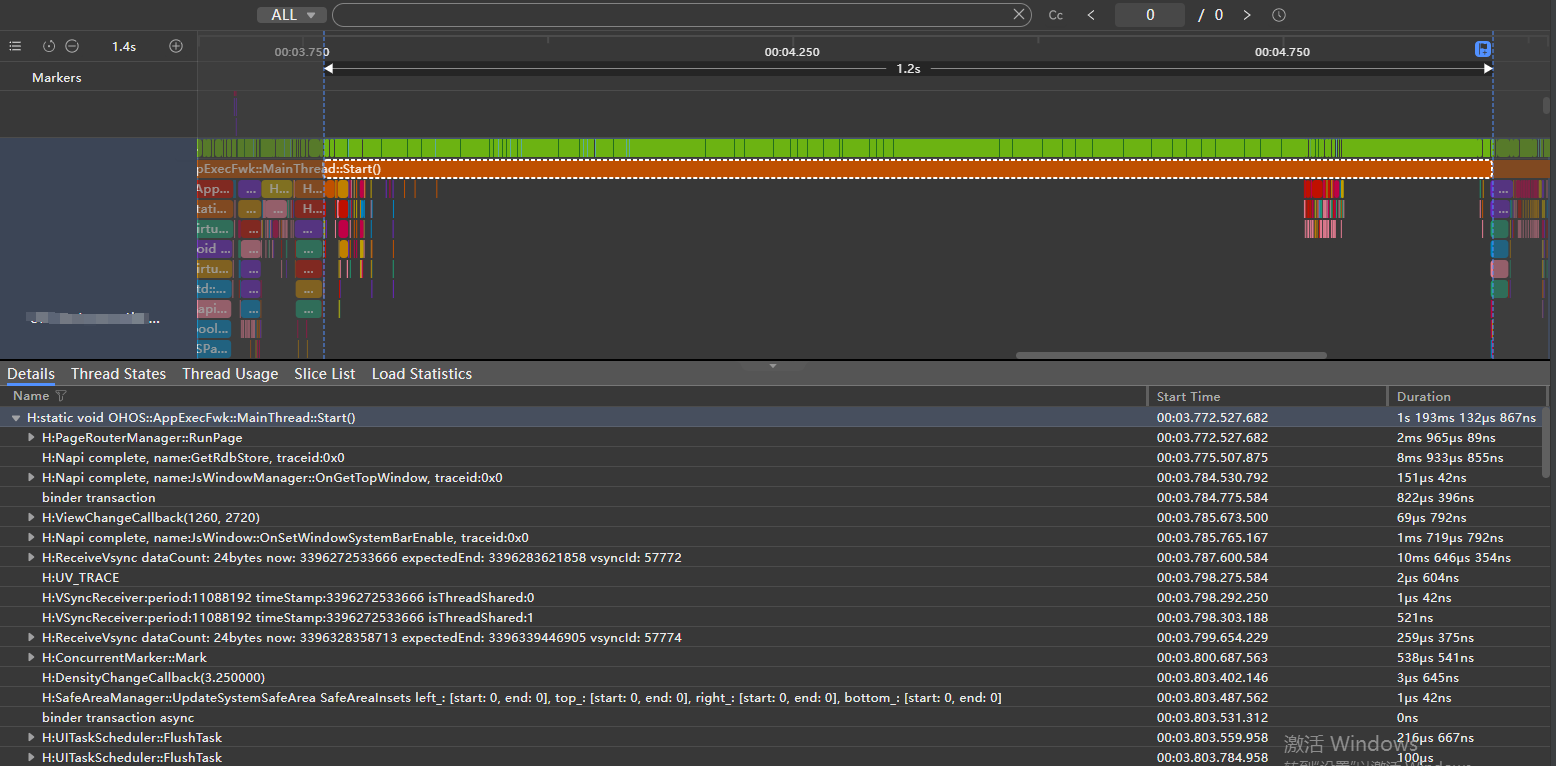Expand the PageRouterManager::RunPage row

pos(31,438)
